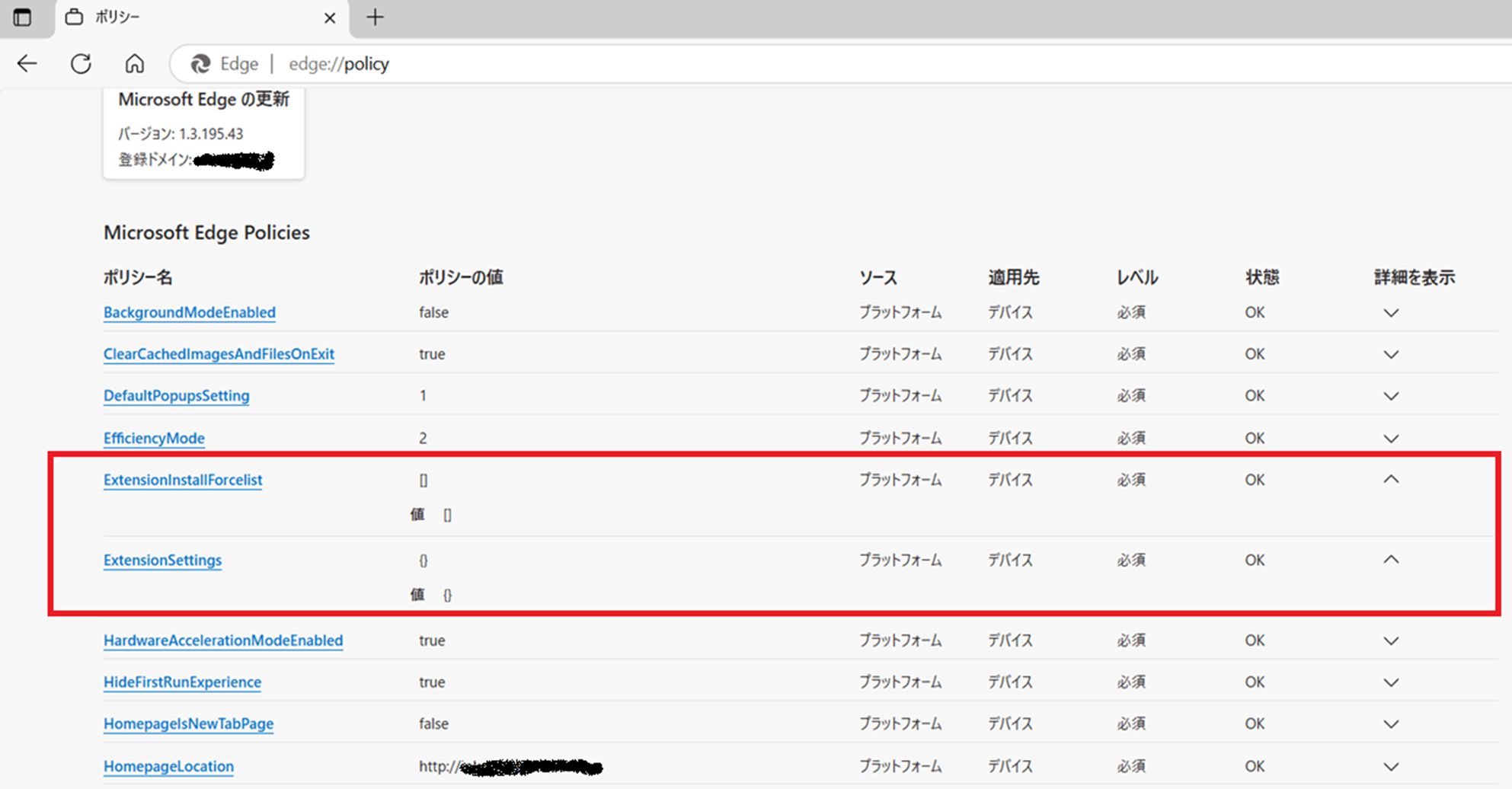Go back with the back arrow

coord(27,63)
